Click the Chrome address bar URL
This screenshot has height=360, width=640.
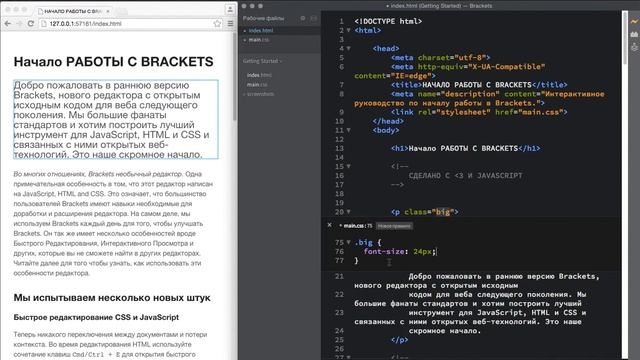pyautogui.click(x=85, y=24)
